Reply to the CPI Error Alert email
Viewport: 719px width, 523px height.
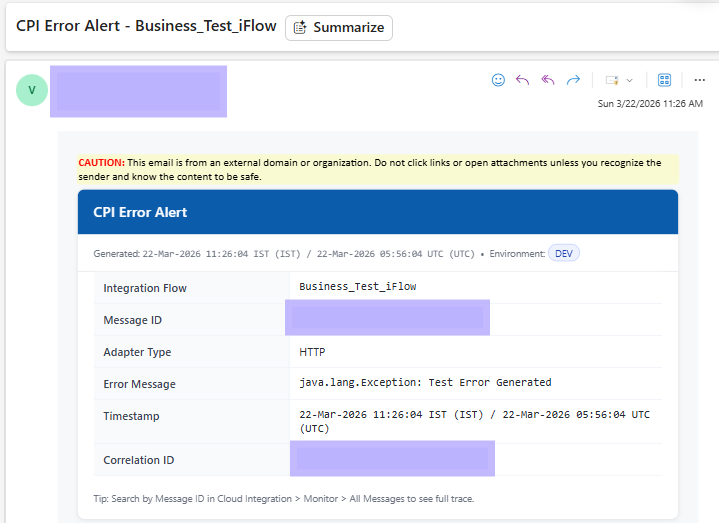pyautogui.click(x=522, y=80)
